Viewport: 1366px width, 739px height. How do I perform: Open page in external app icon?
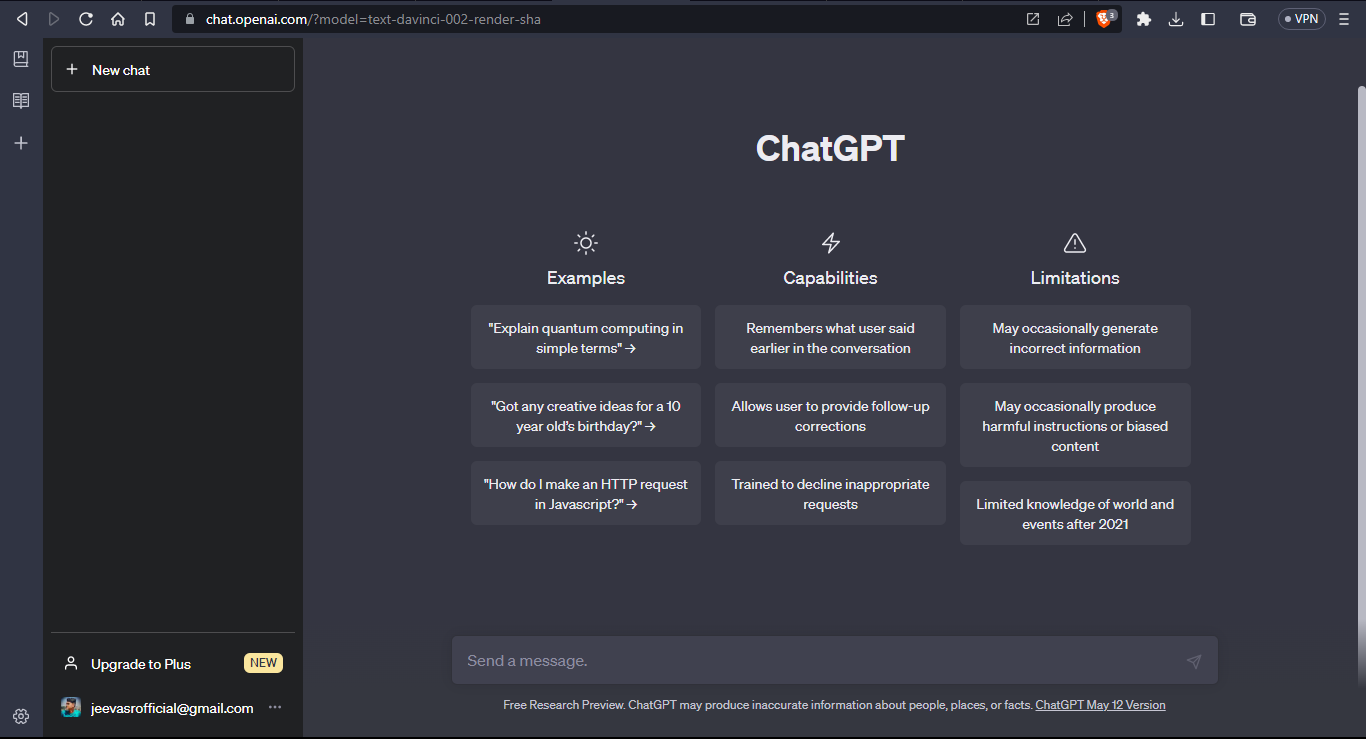[x=1033, y=19]
